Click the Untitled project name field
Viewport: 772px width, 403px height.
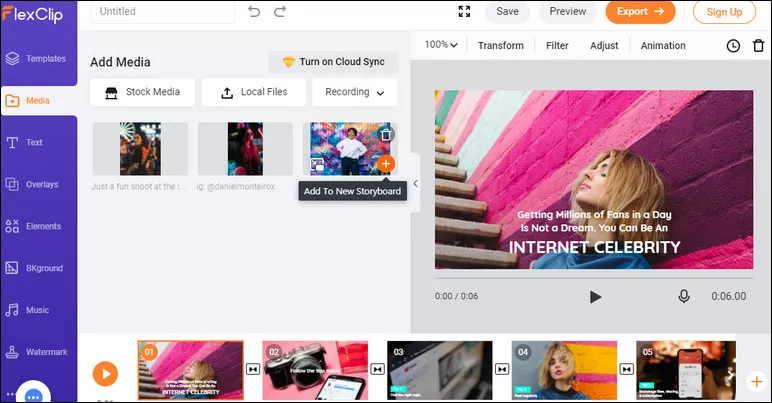[162, 11]
